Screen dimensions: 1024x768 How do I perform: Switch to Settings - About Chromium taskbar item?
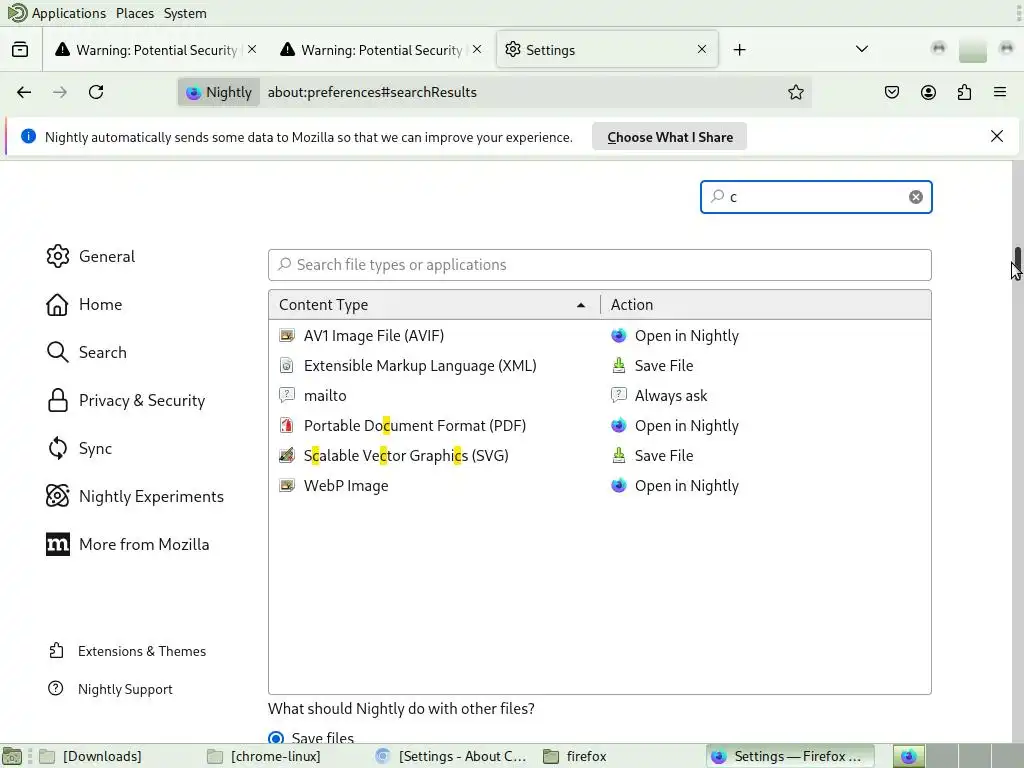click(452, 756)
